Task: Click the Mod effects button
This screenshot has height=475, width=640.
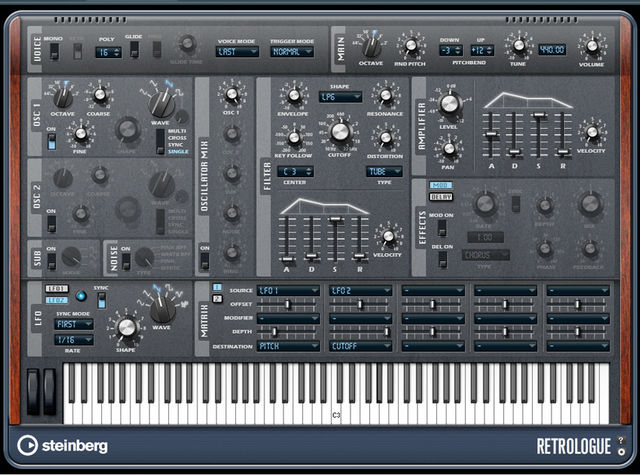Action: coord(440,185)
